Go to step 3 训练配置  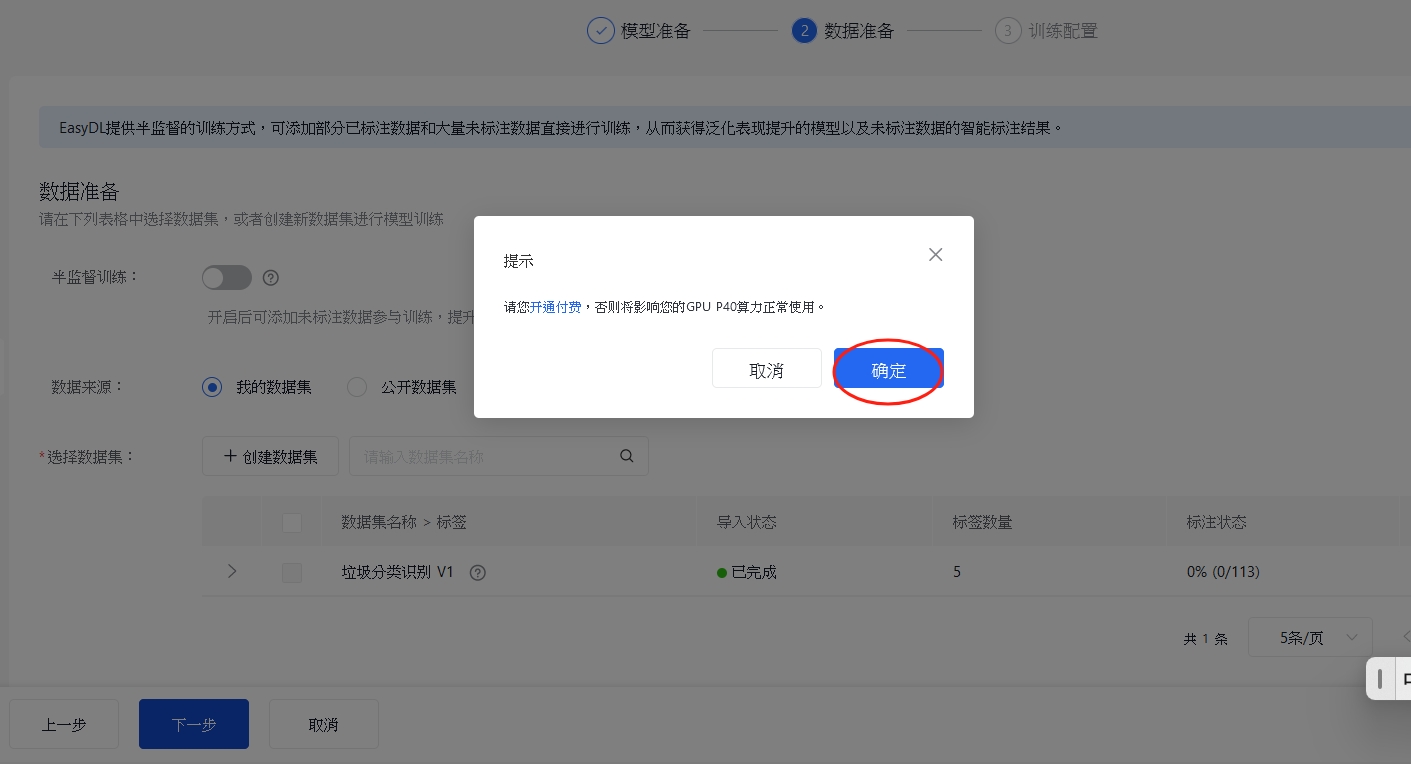coord(1047,31)
